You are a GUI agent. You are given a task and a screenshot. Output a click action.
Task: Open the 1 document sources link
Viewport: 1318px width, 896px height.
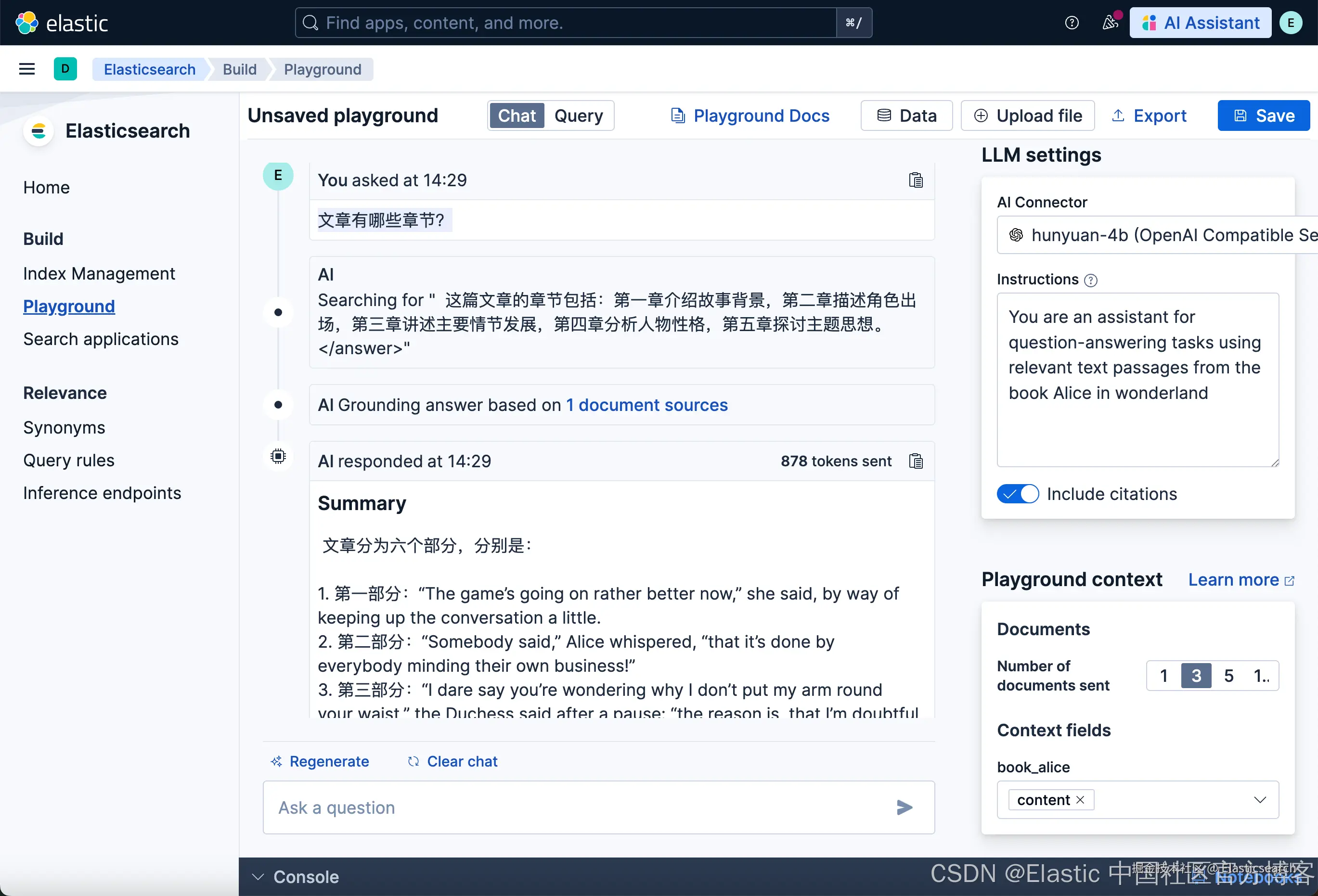coord(646,405)
